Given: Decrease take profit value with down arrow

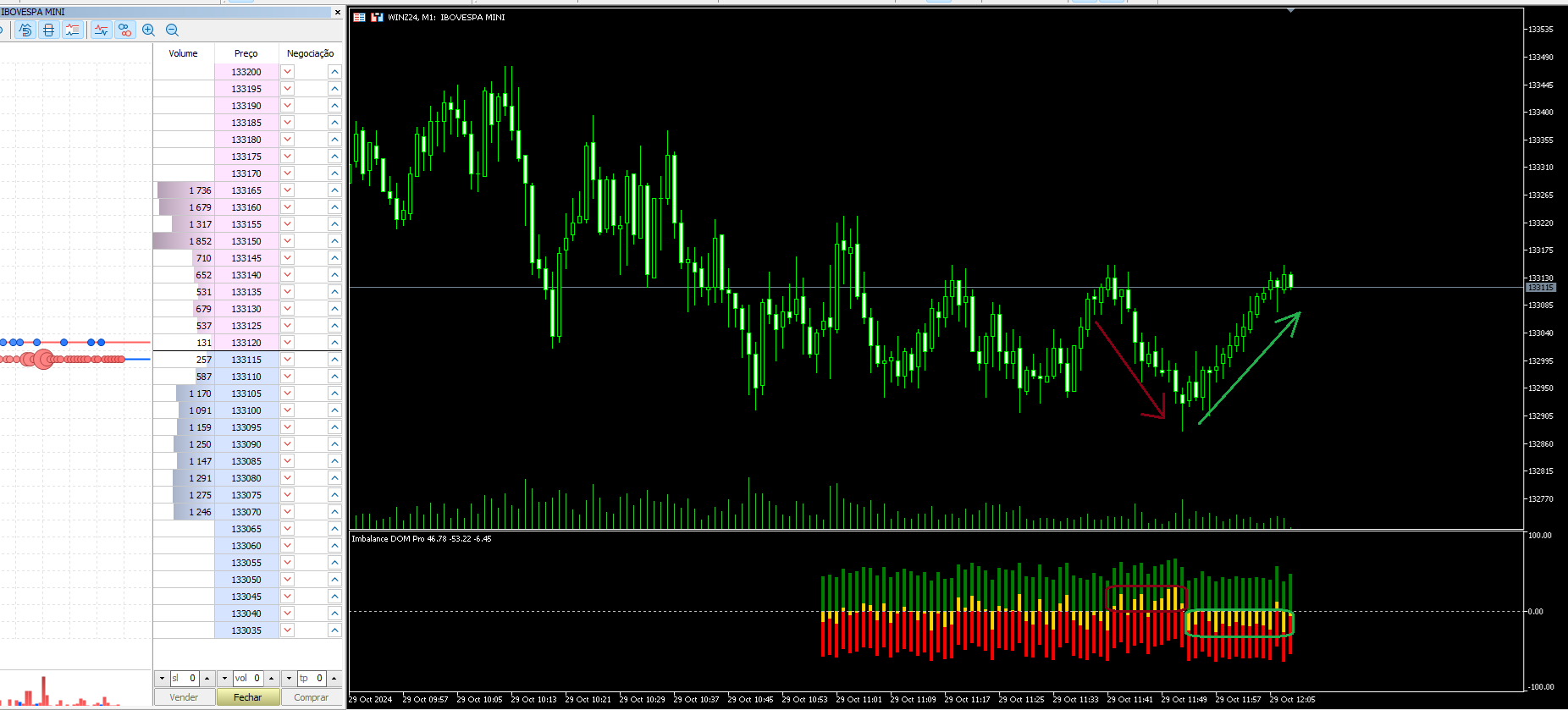Looking at the screenshot, I should click(289, 679).
